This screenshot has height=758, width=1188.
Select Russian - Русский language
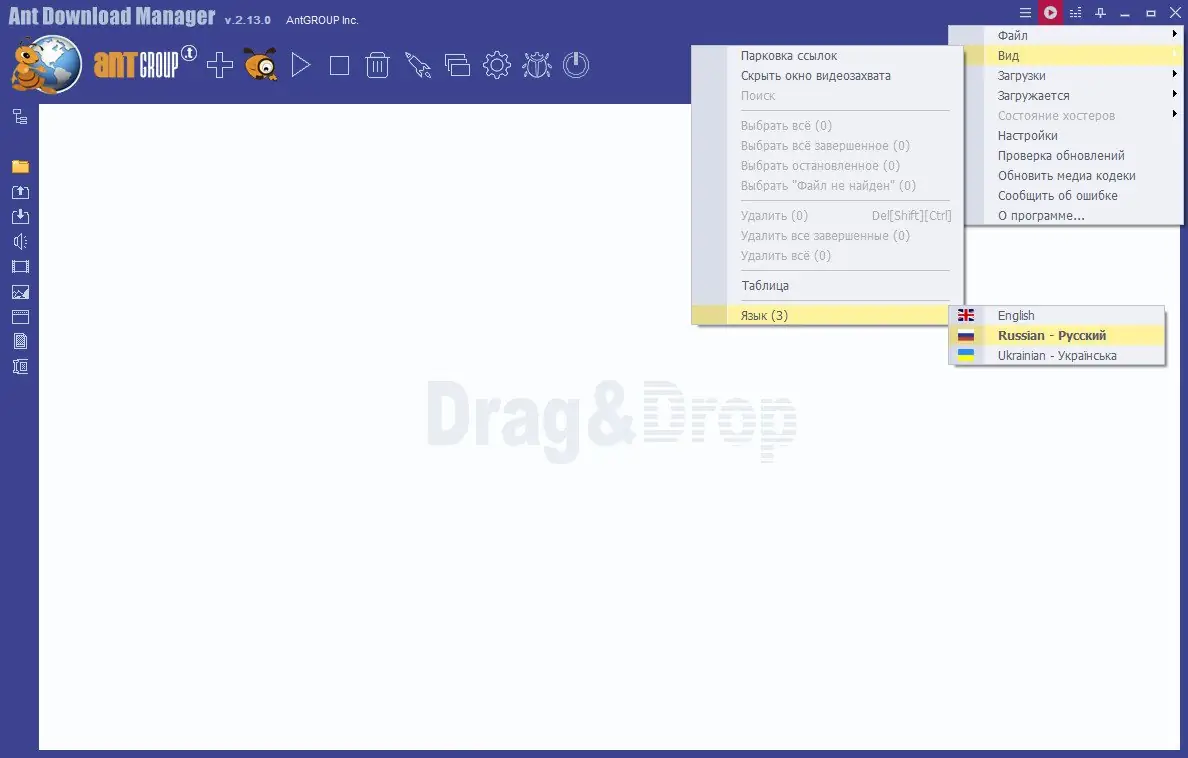[1057, 335]
